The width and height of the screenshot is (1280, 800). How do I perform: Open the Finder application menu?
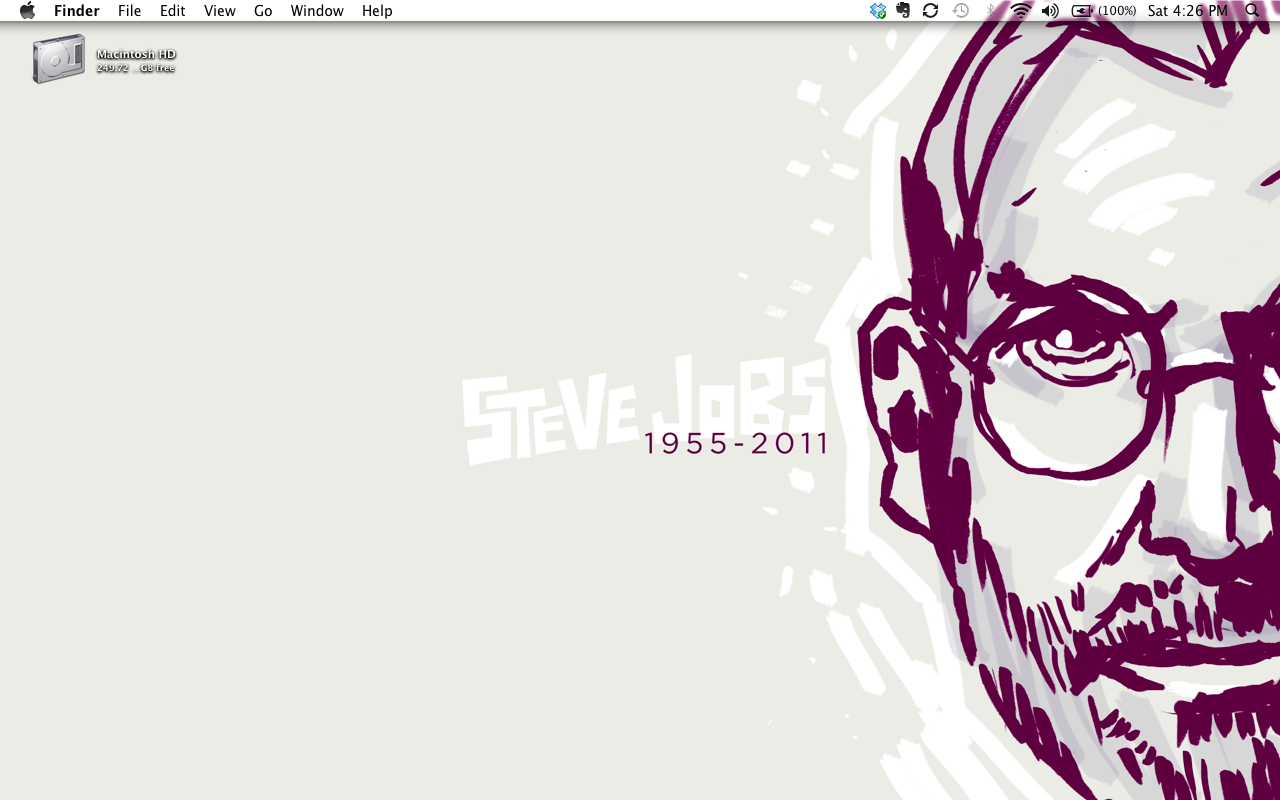(x=77, y=11)
